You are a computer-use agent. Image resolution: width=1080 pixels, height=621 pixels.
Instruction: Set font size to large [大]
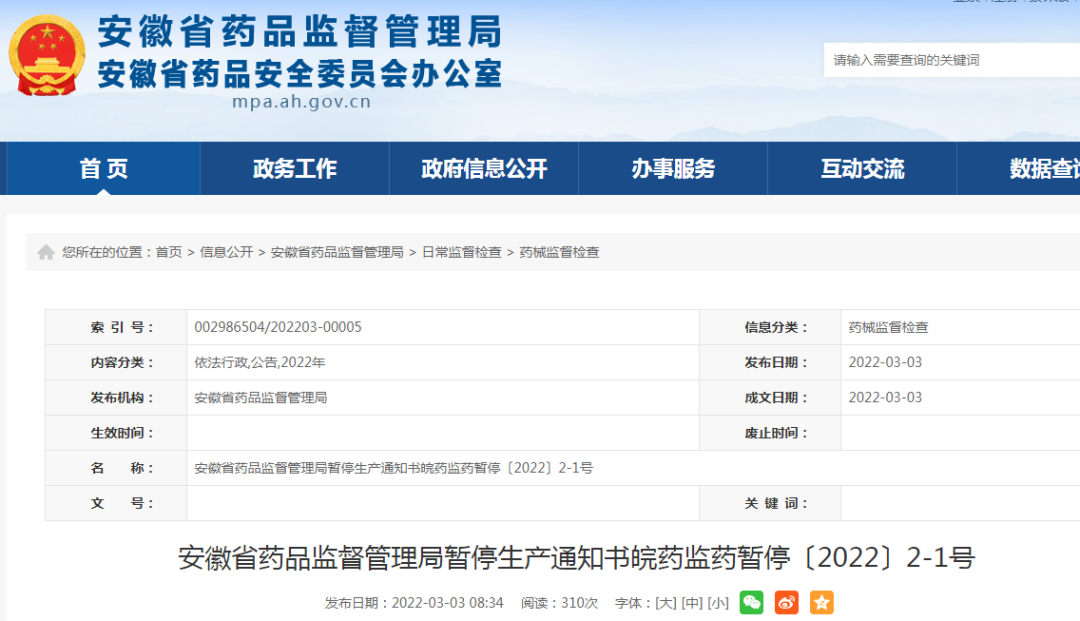point(665,603)
